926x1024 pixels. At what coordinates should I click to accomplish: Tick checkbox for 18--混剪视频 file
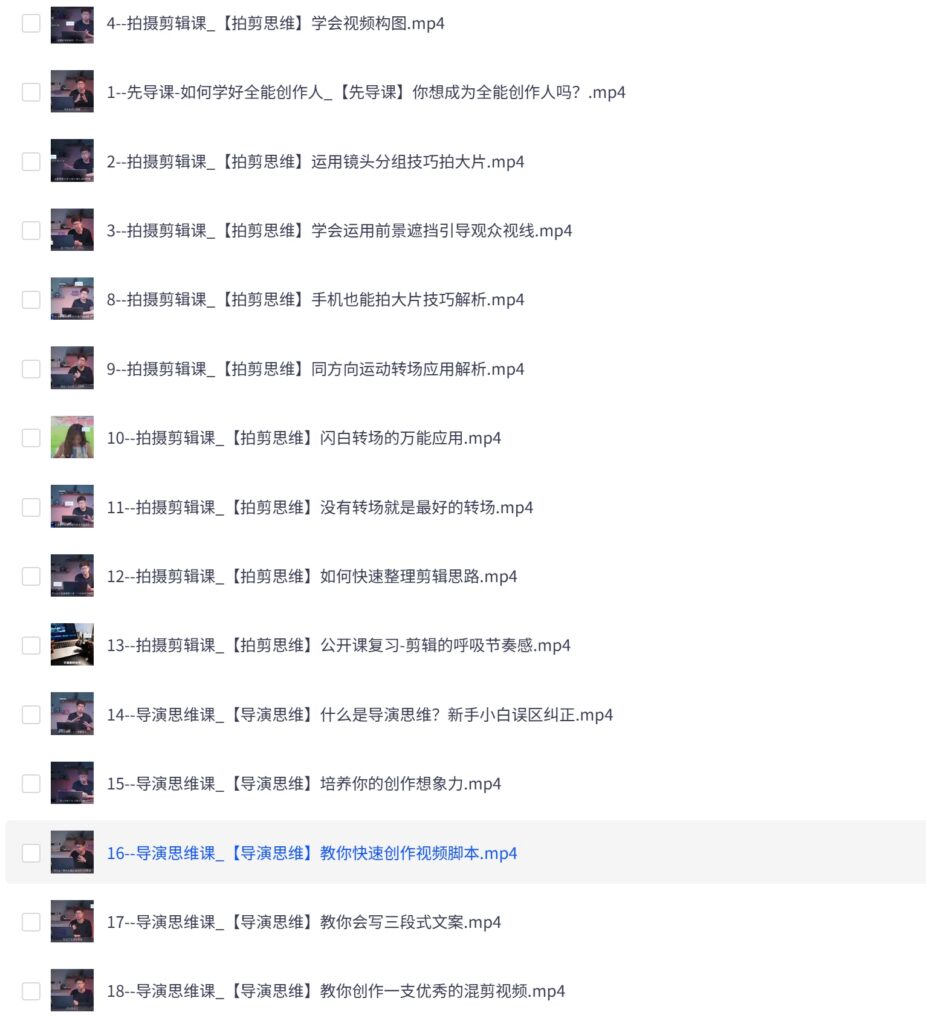[31, 991]
